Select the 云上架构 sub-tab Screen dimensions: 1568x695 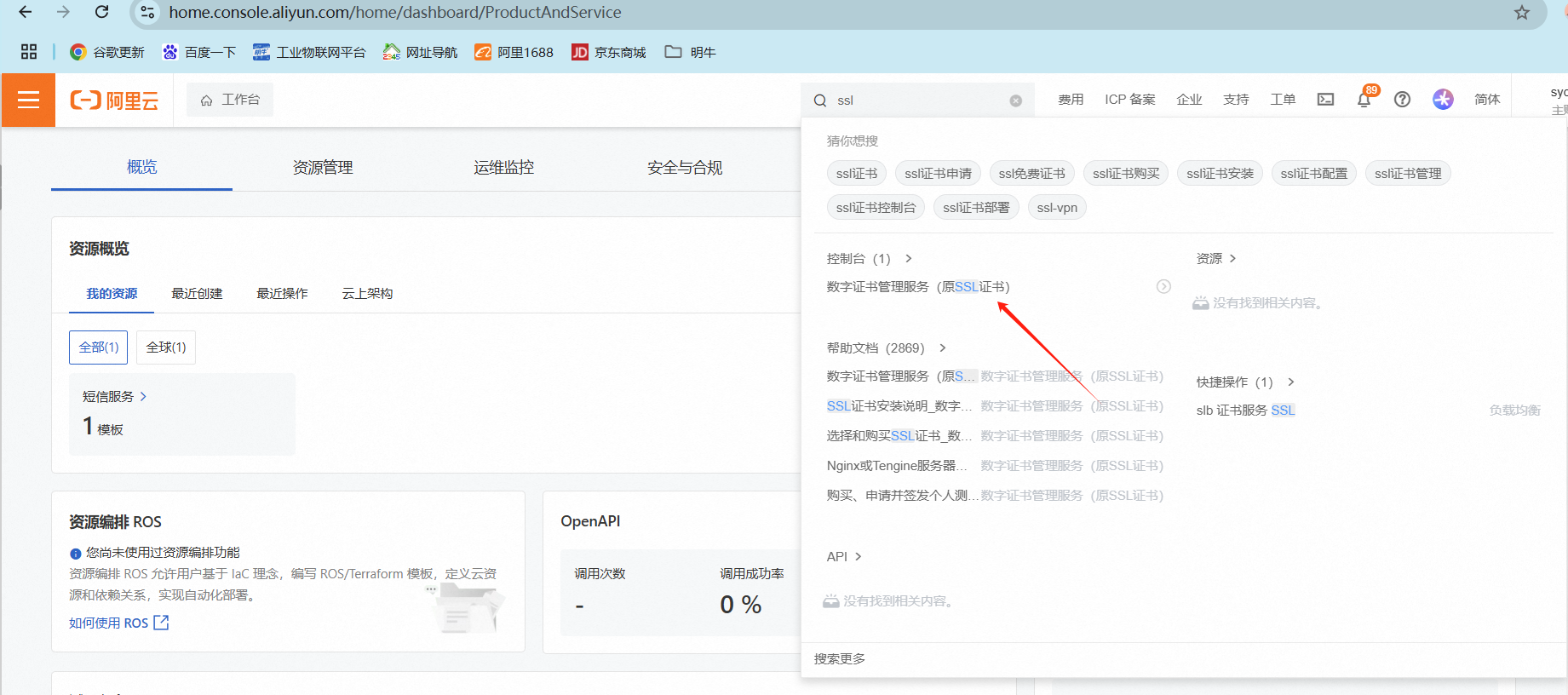pyautogui.click(x=367, y=293)
